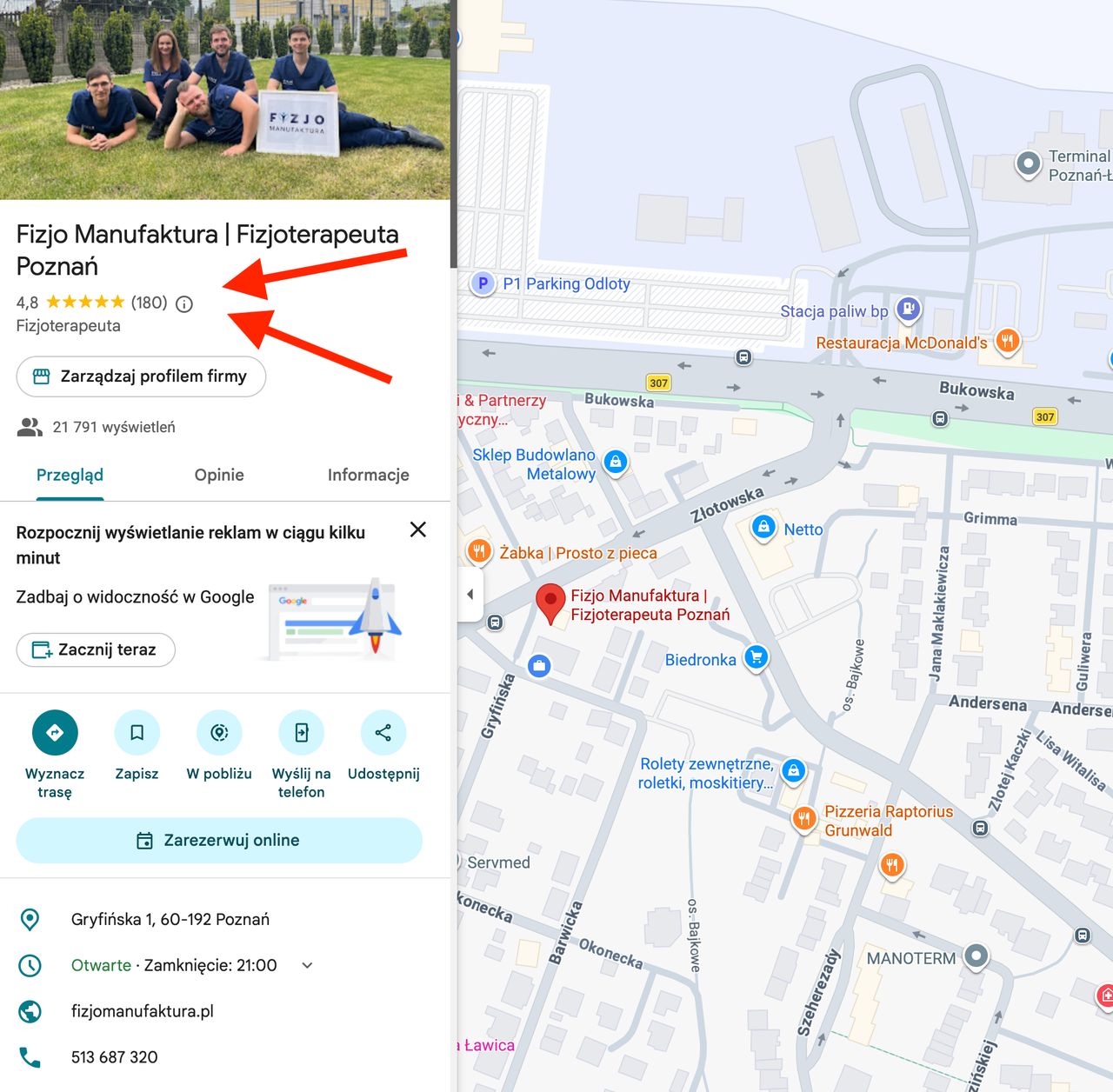1113x1092 pixels.
Task: Click the rating info icon next to (180)
Action: point(184,303)
